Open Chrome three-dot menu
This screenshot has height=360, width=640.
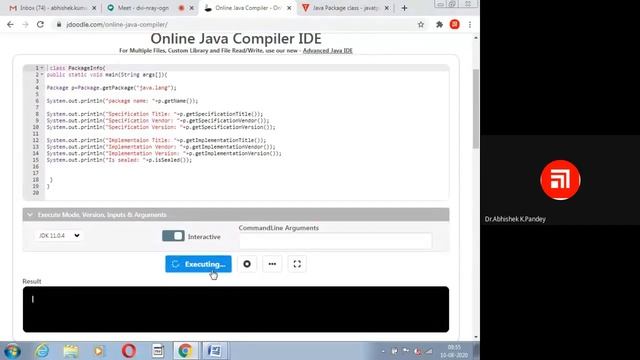(x=470, y=24)
